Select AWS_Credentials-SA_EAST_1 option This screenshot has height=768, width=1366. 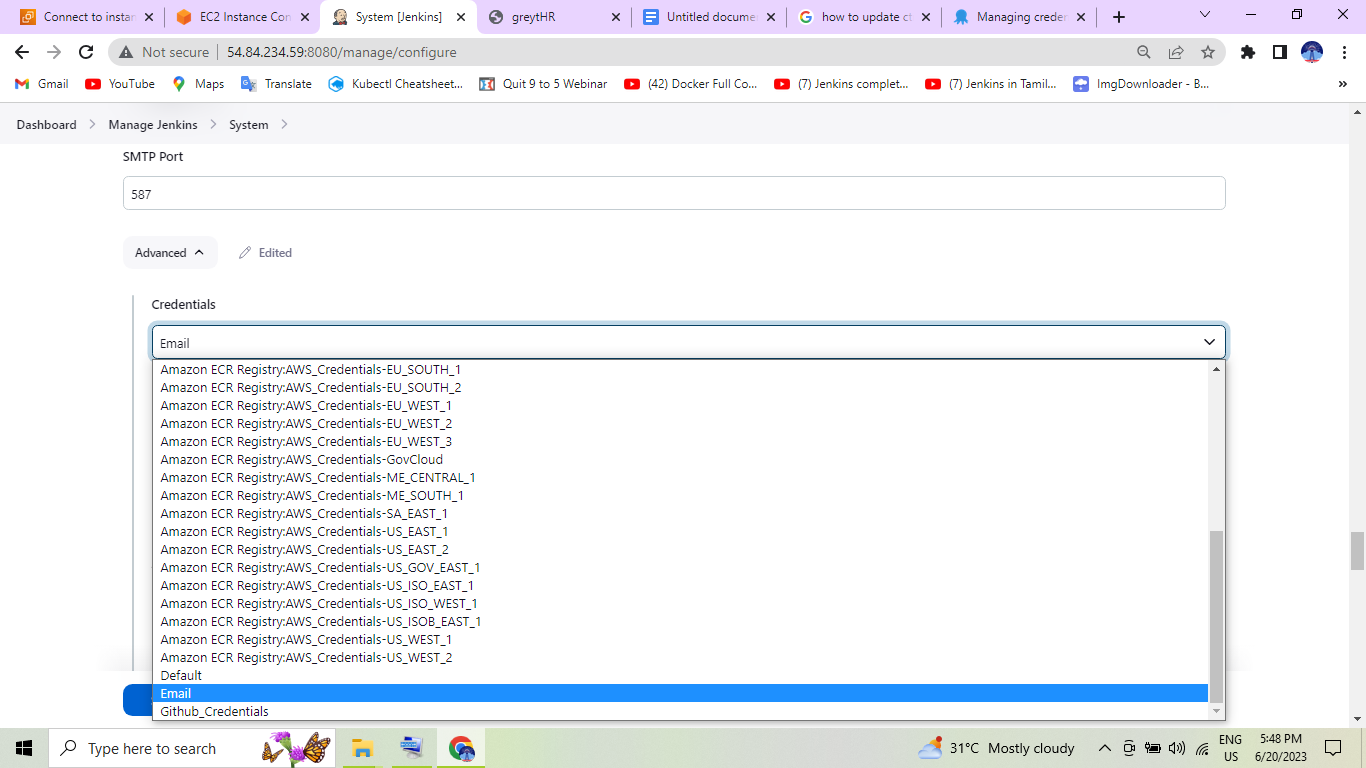[x=680, y=514]
